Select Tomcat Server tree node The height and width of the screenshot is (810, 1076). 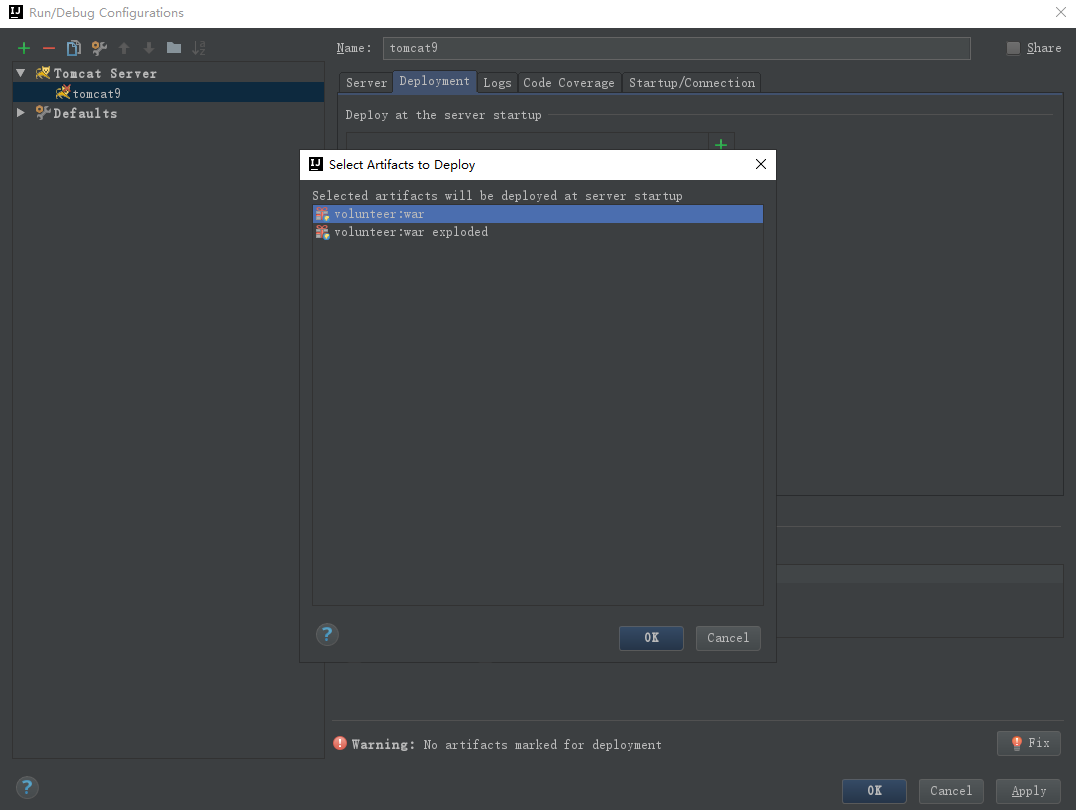(105, 73)
